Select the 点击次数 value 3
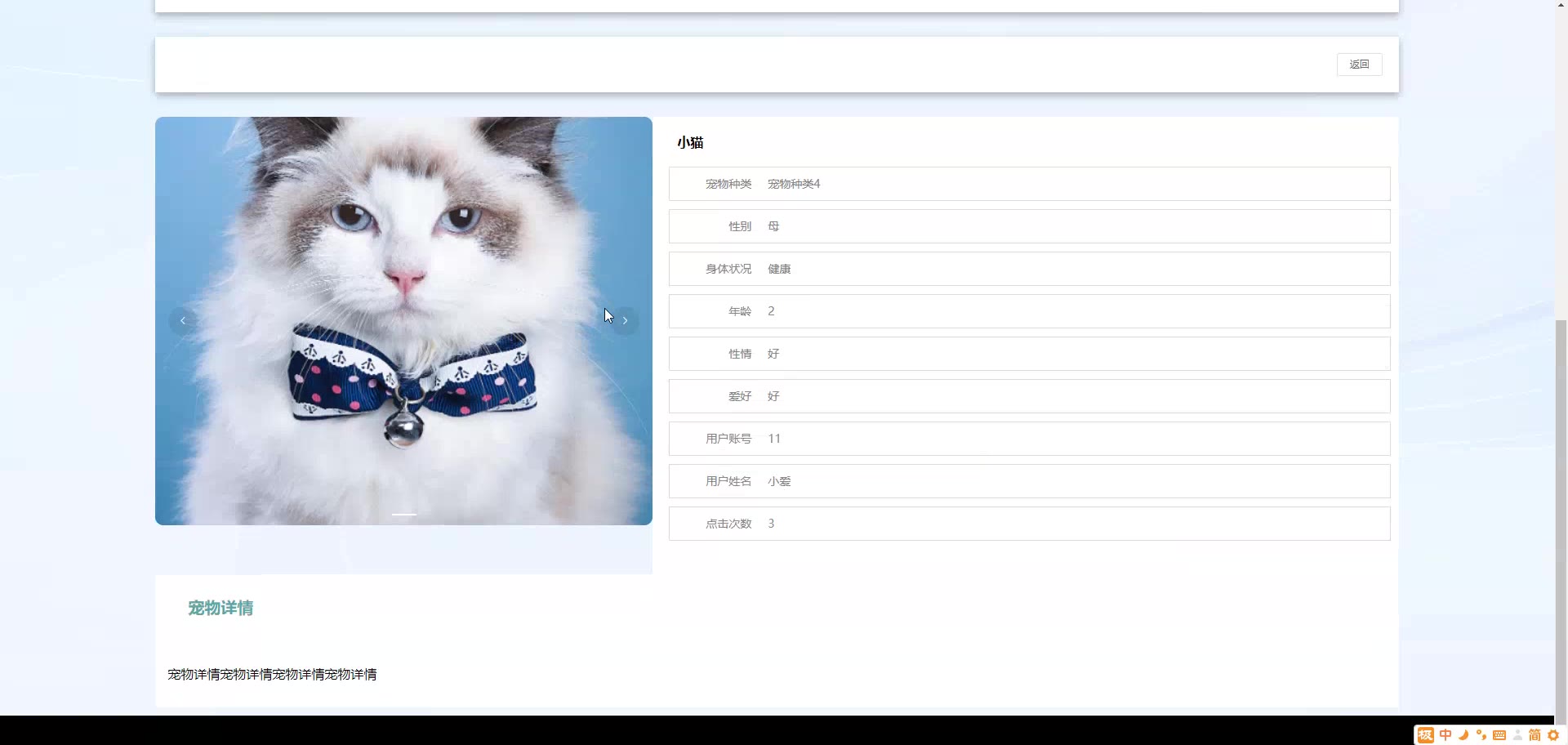1568x745 pixels. coord(771,524)
